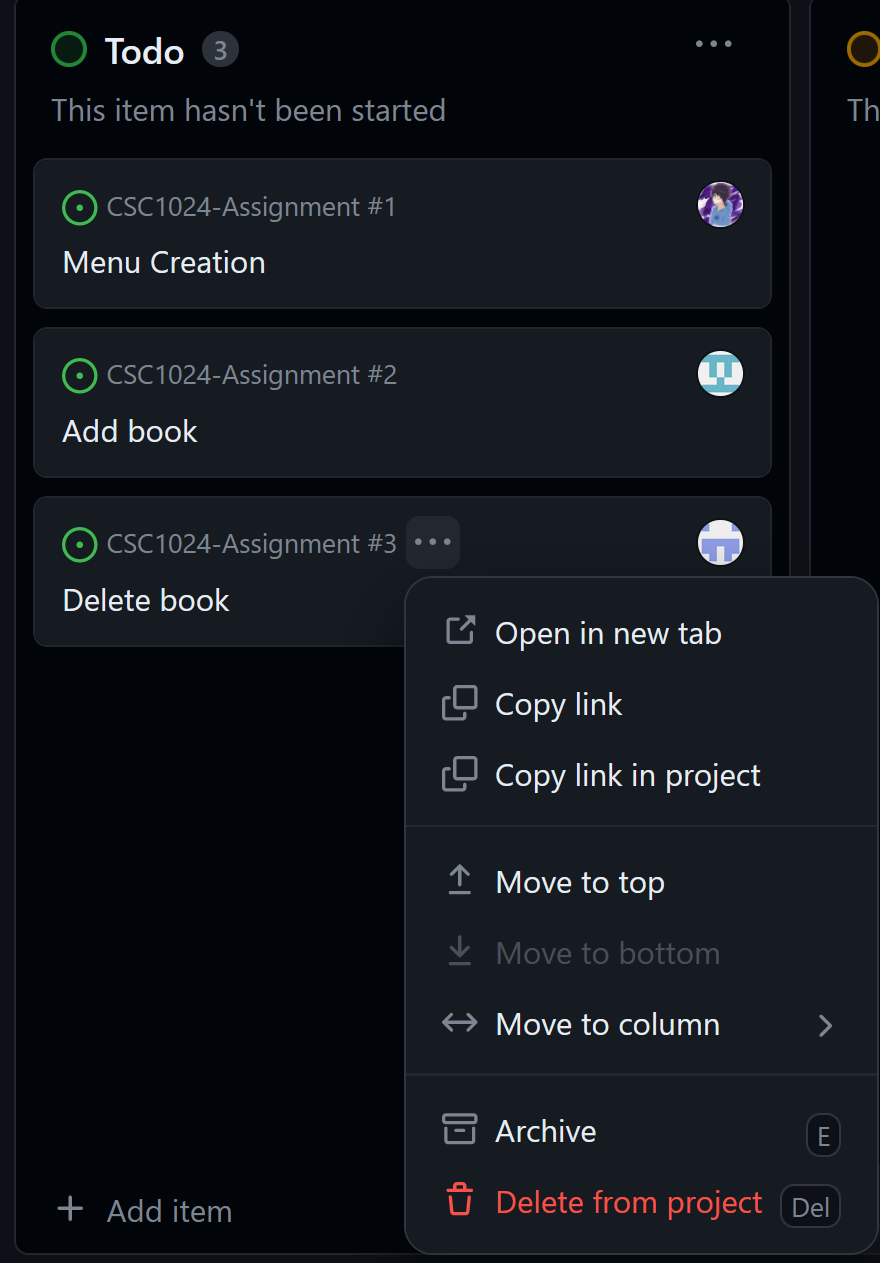Image resolution: width=880 pixels, height=1263 pixels.
Task: Click the Copy link icon in the context menu
Action: 459,703
